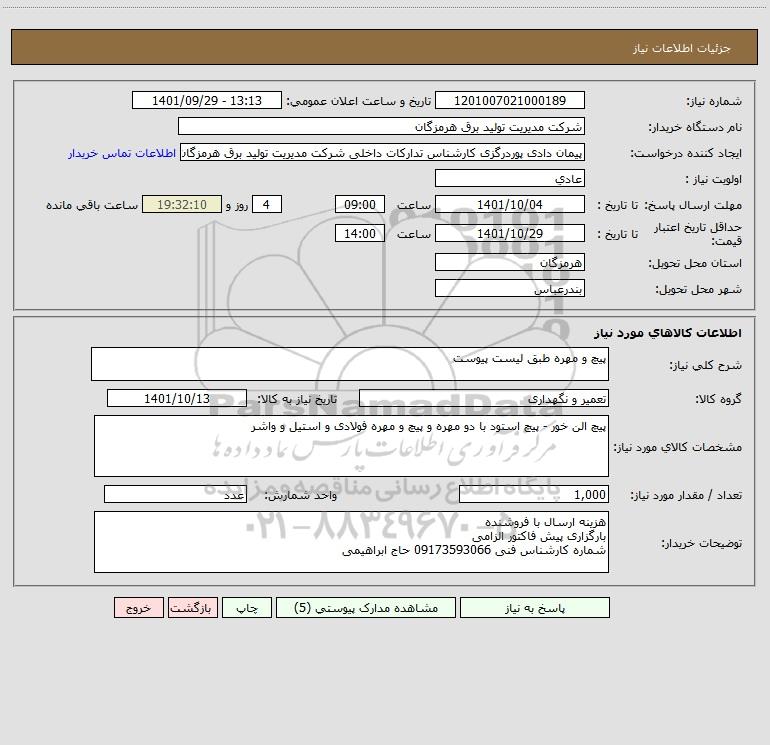Click the label گروه کالا
The width and height of the screenshot is (770, 745).
click(x=718, y=399)
